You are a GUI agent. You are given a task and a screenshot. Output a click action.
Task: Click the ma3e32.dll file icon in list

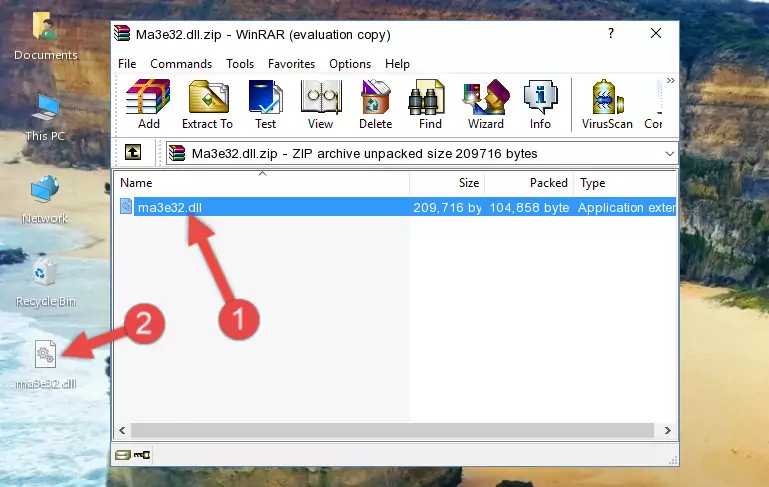126,206
